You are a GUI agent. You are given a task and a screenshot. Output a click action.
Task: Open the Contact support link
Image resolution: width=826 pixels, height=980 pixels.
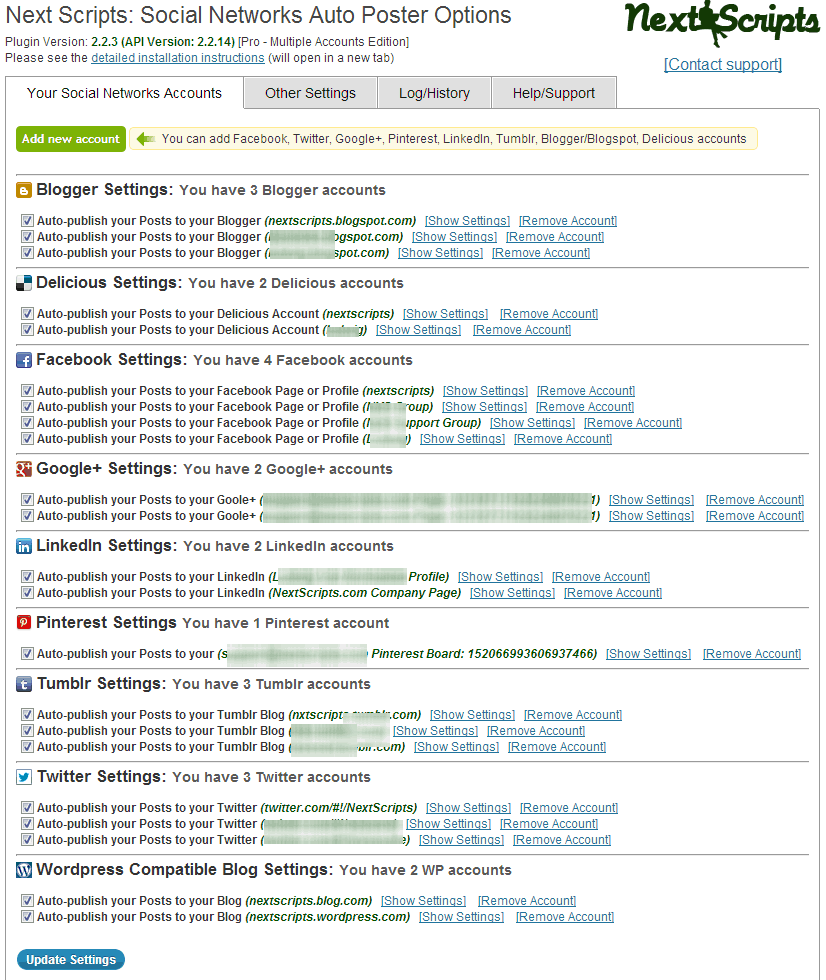(723, 64)
